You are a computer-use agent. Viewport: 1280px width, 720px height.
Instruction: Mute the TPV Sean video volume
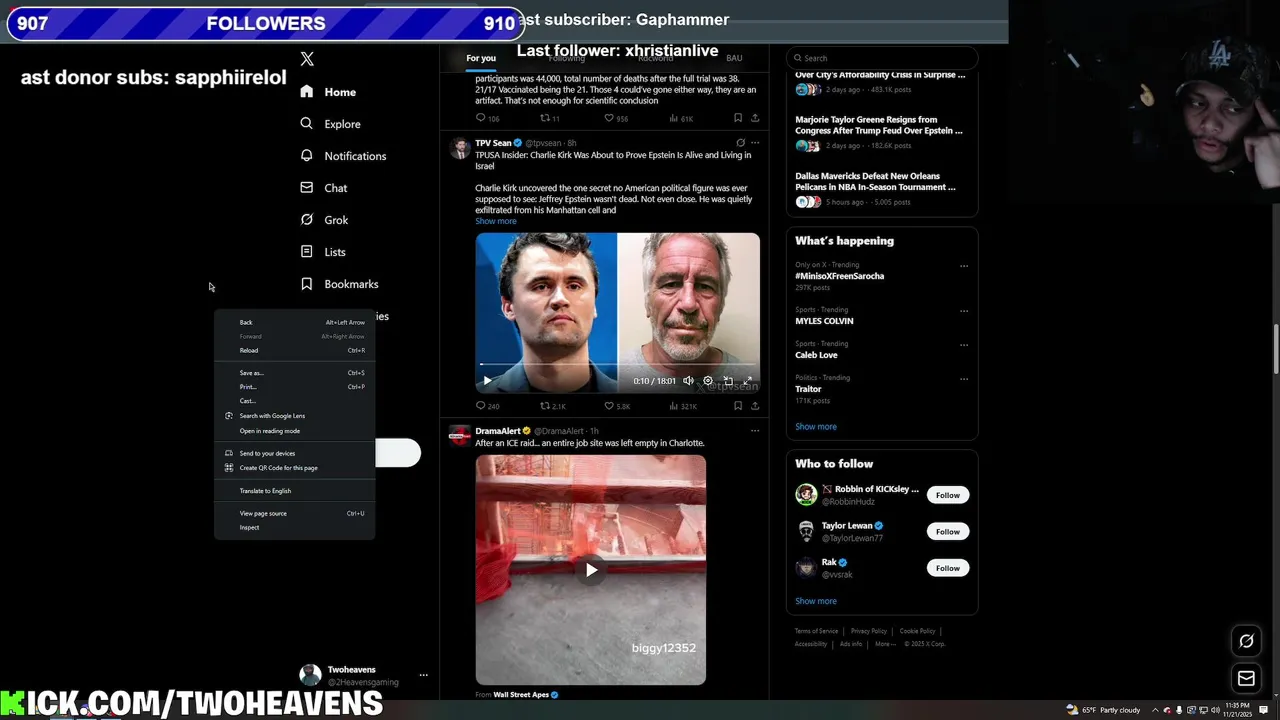[x=688, y=380]
